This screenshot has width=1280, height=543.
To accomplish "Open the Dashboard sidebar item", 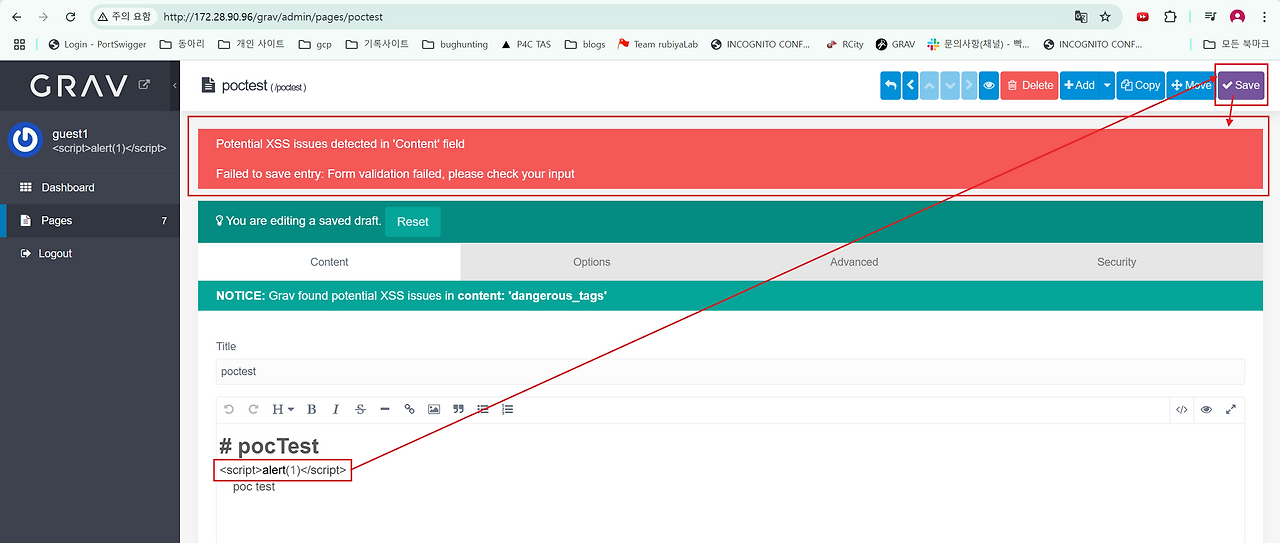I will [90, 187].
